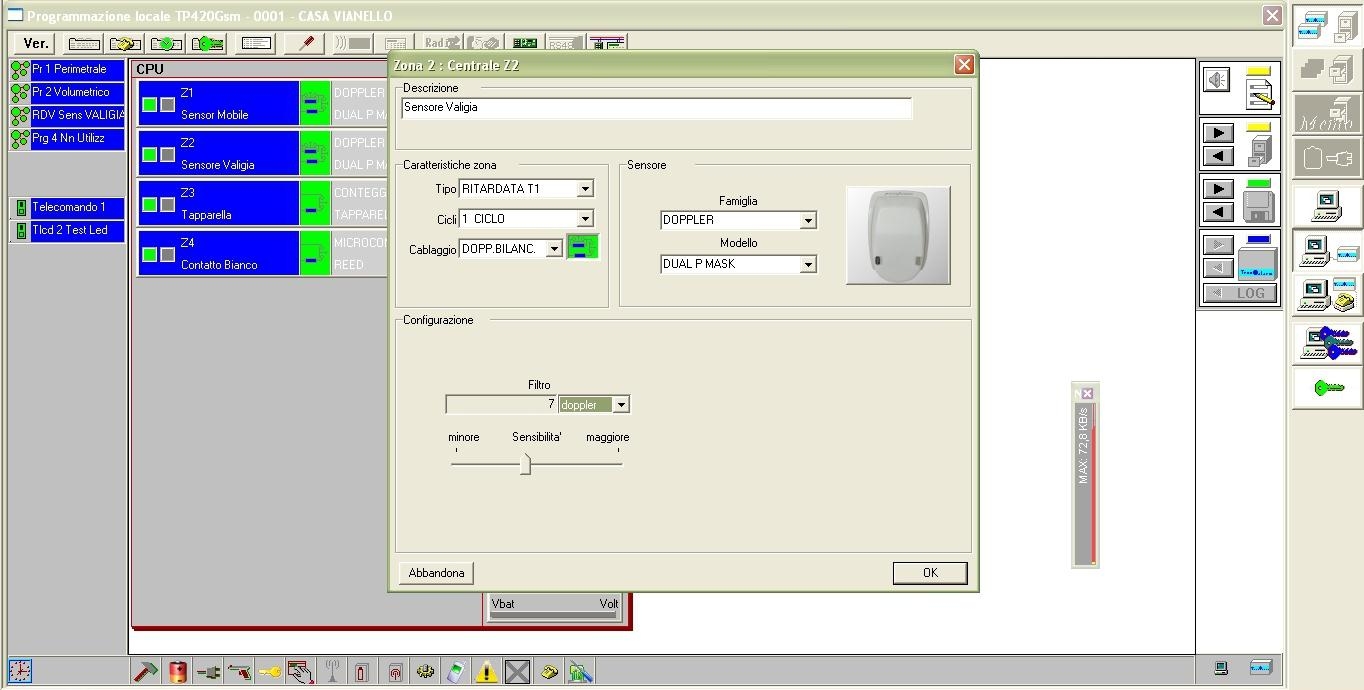The height and width of the screenshot is (690, 1364).
Task: Click the Abbandona button
Action: (436, 573)
